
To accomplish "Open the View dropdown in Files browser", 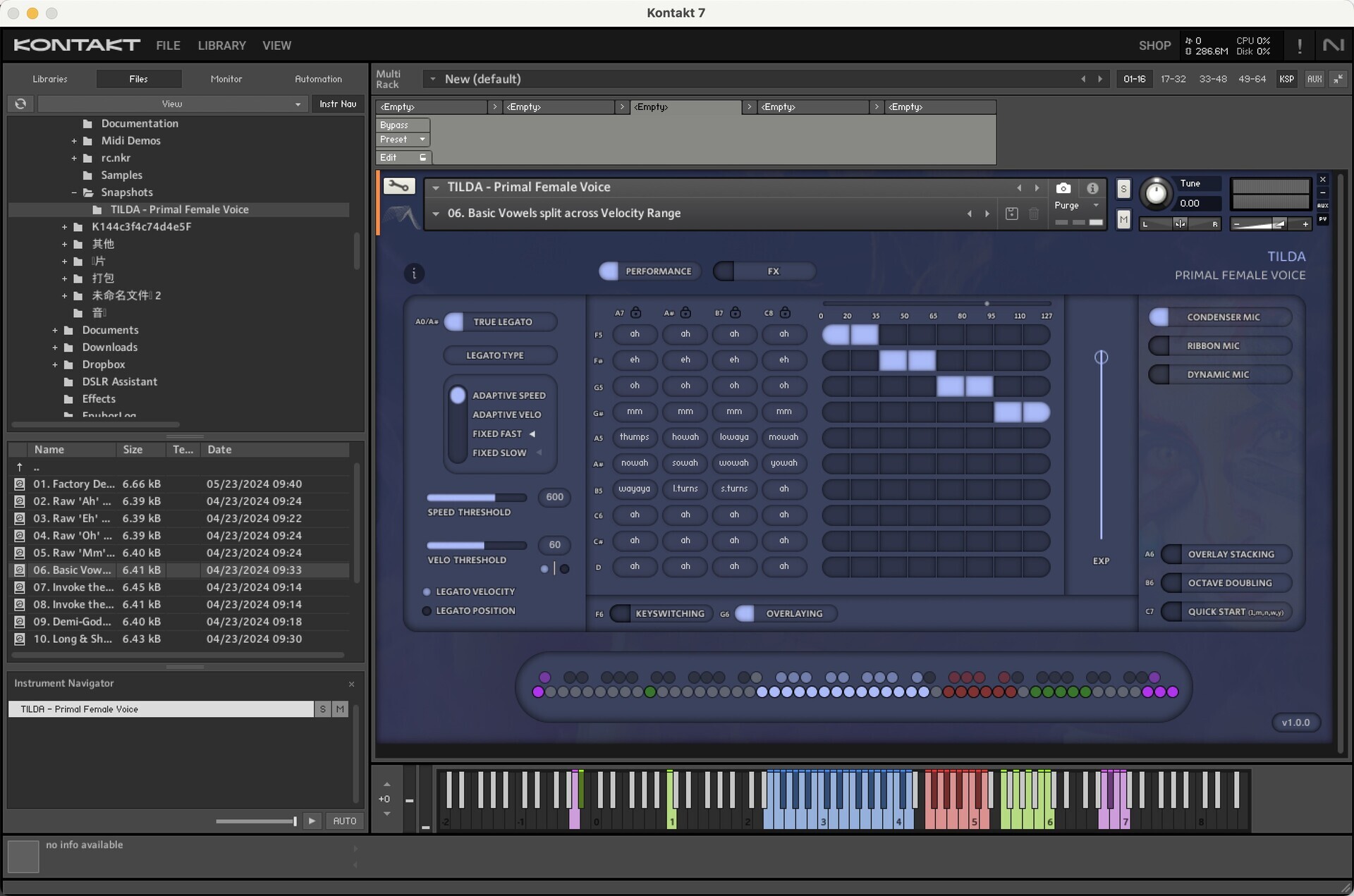I will (171, 104).
